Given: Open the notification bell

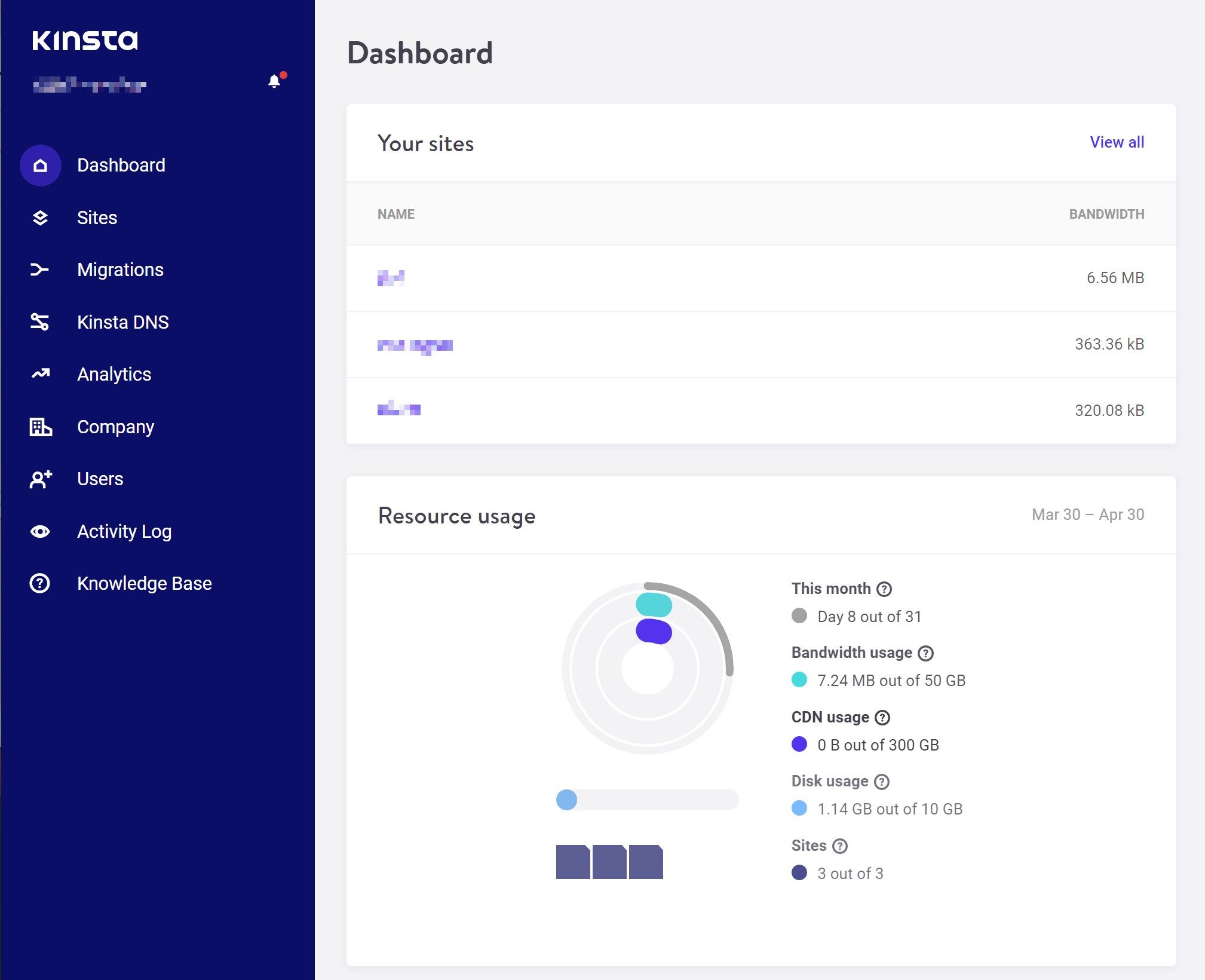Looking at the screenshot, I should pos(275,79).
